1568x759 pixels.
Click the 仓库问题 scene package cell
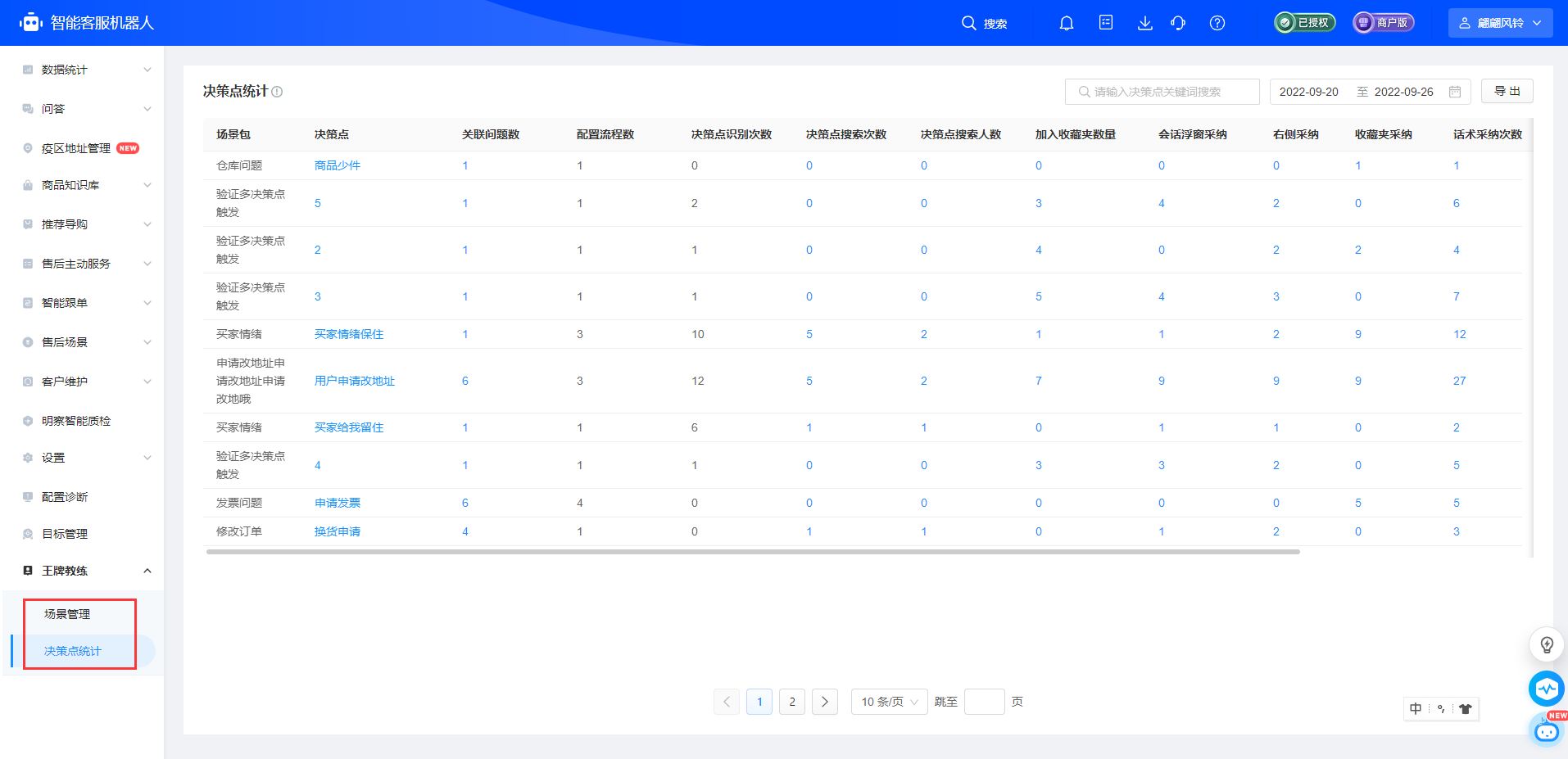[x=239, y=165]
